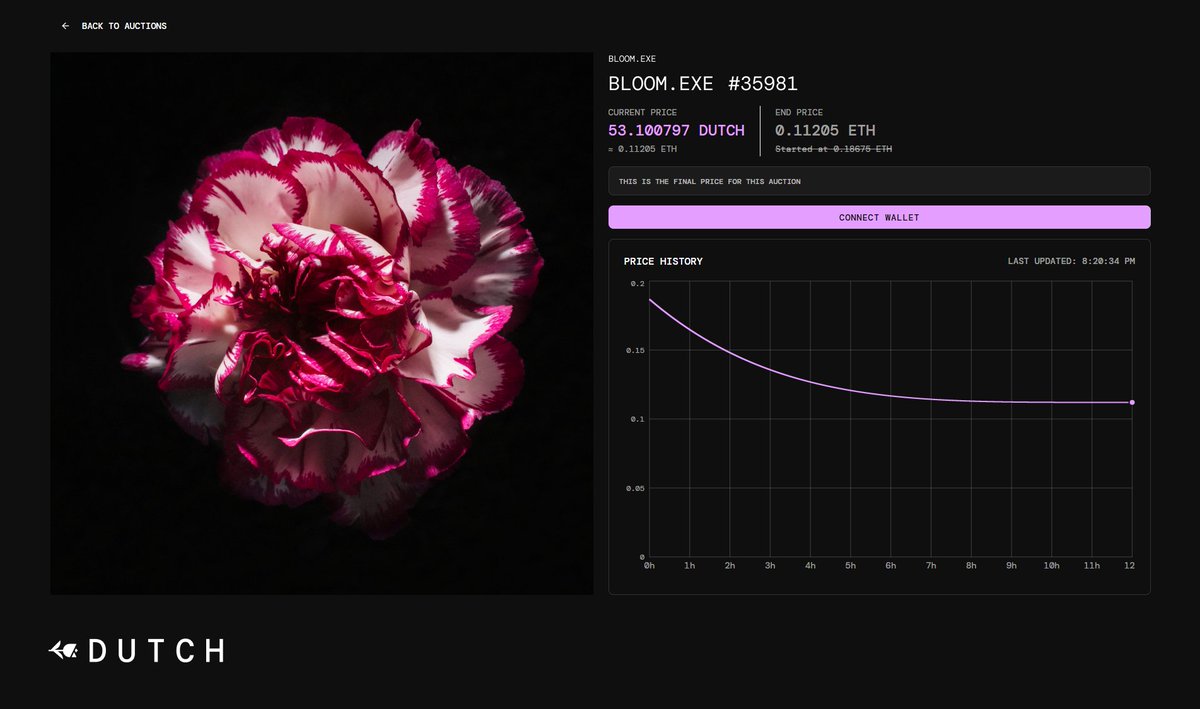Click the Last Updated 8:20:34 PM timestamp

1071,261
